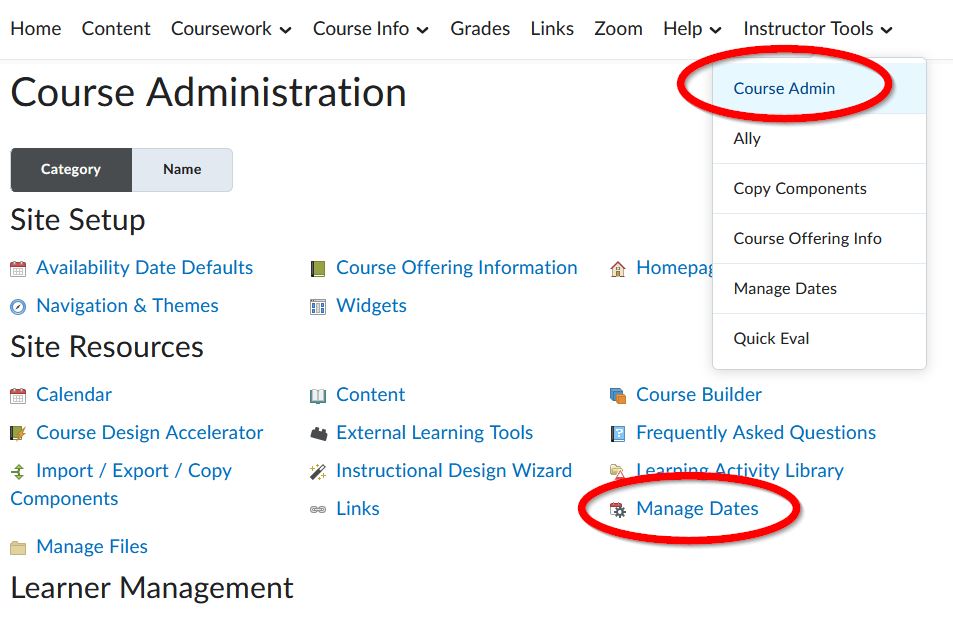The image size is (953, 624).
Task: Select the book icon next to Course Offering Information
Action: coord(320,267)
